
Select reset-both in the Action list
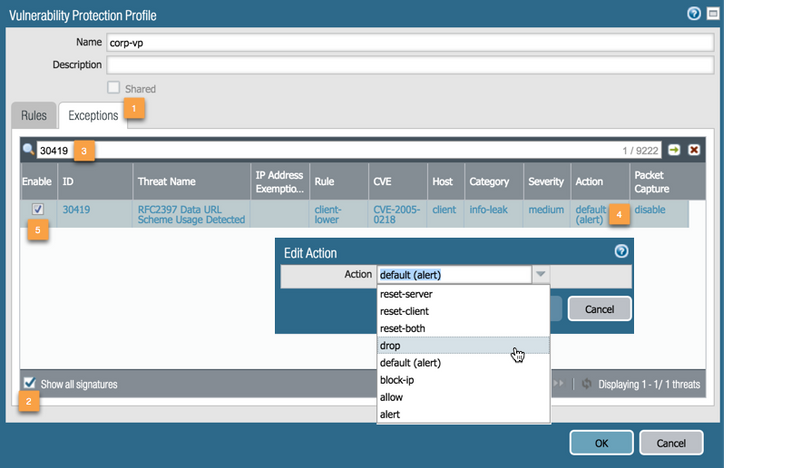pyautogui.click(x=402, y=328)
